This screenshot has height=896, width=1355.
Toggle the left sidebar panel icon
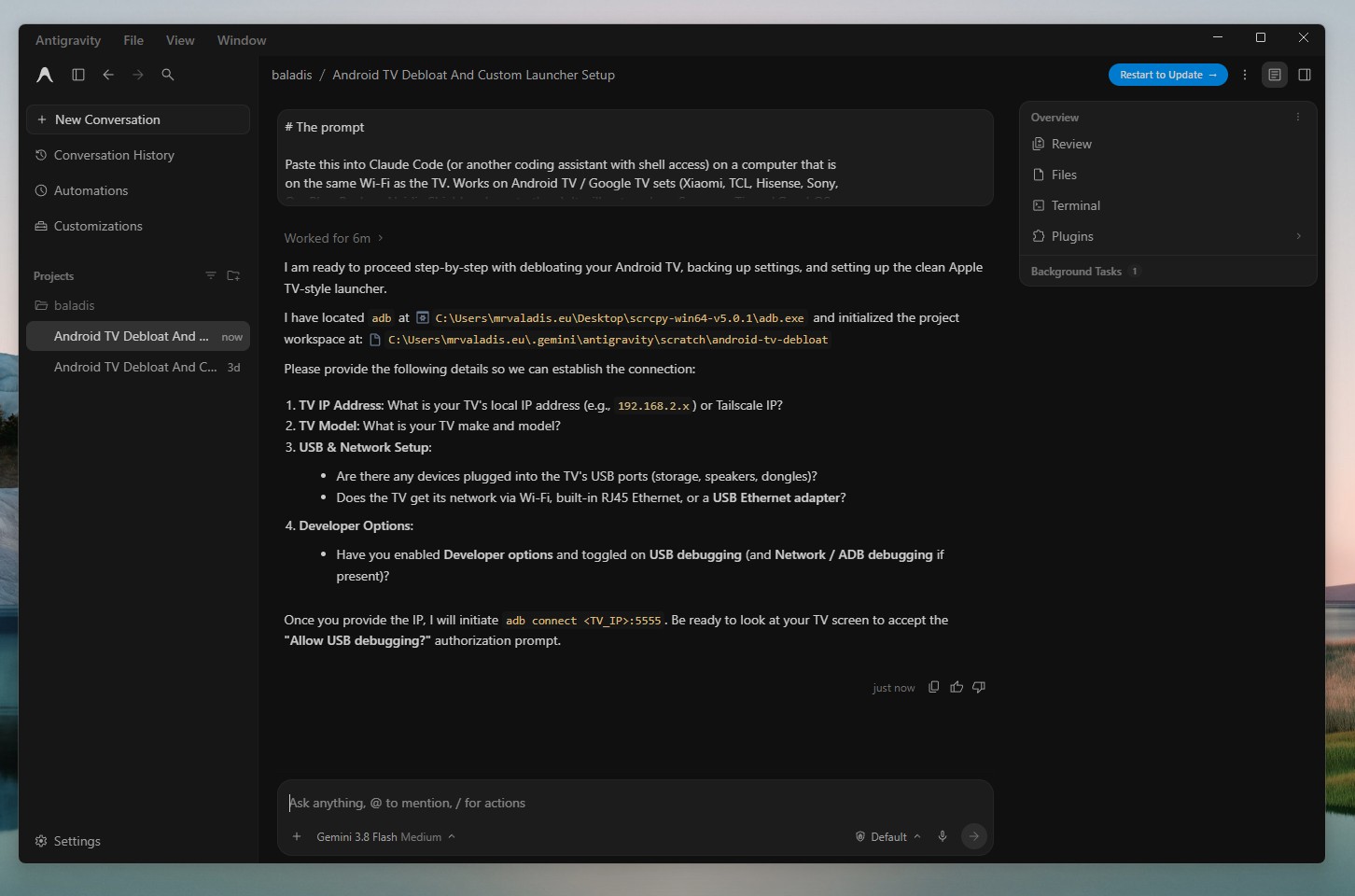(x=78, y=75)
